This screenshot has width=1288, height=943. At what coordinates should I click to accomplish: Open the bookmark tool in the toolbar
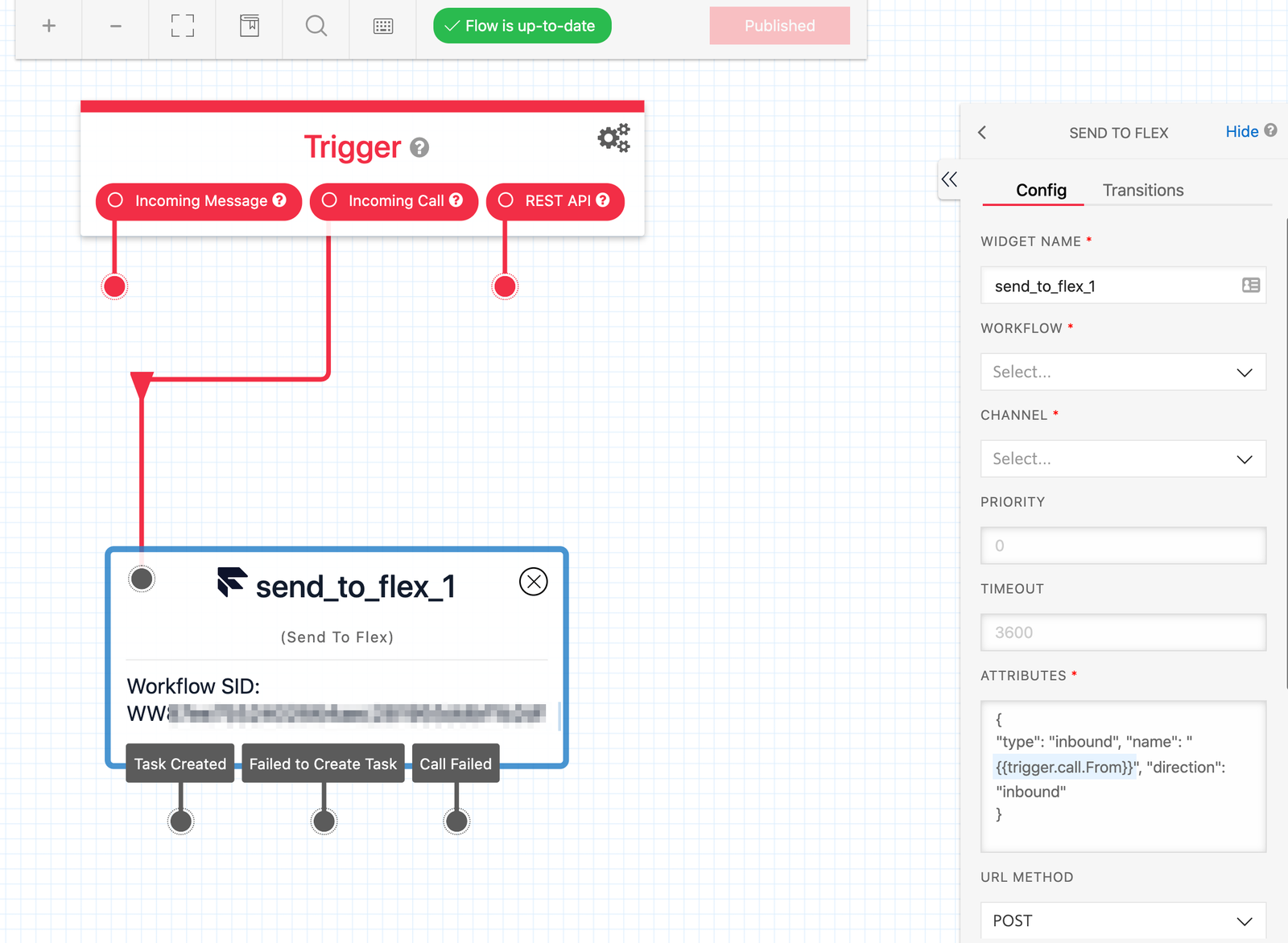[x=249, y=26]
